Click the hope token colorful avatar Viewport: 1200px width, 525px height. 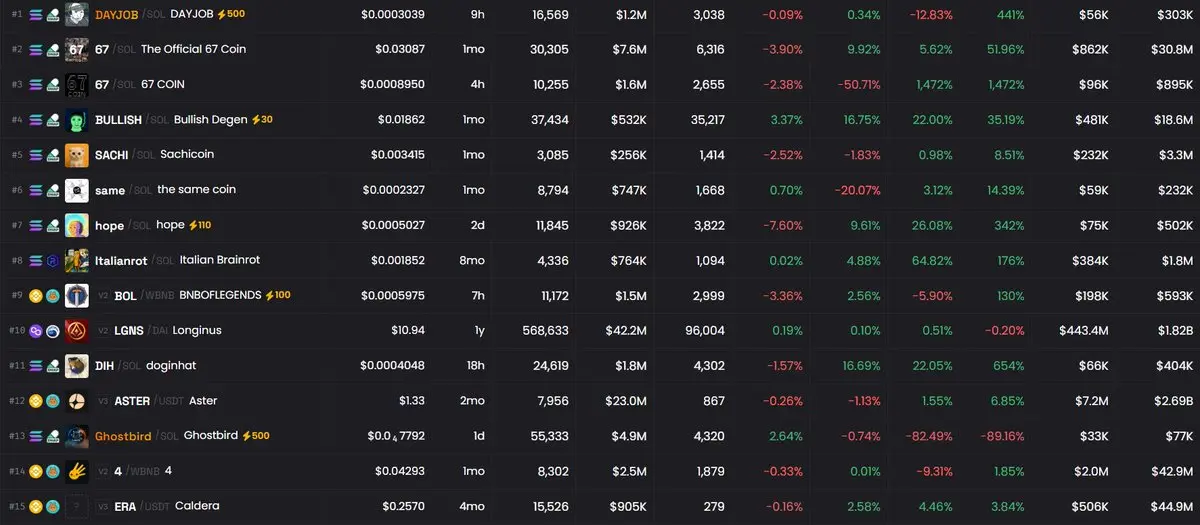76,225
